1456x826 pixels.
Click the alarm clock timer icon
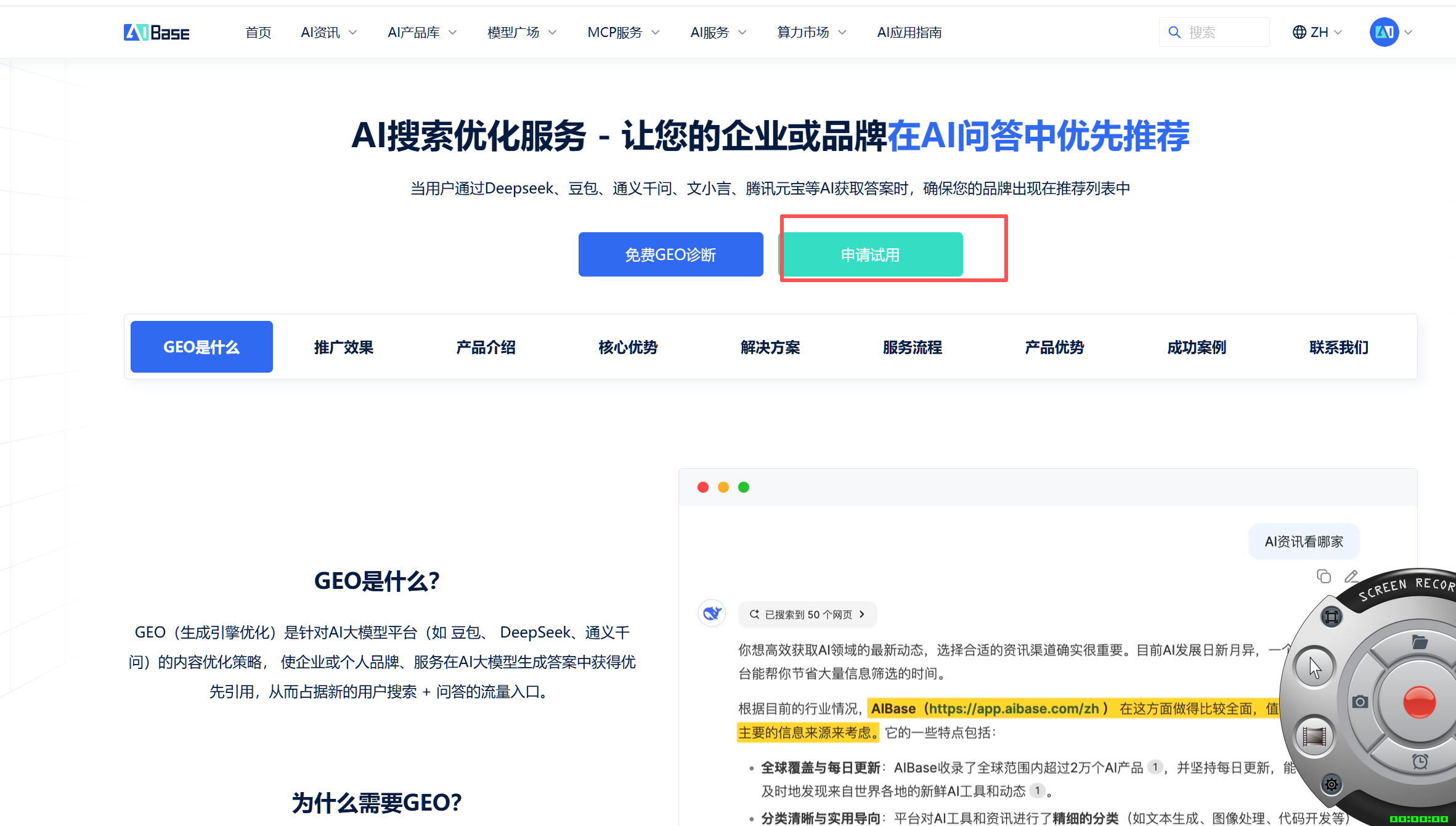click(x=1420, y=761)
